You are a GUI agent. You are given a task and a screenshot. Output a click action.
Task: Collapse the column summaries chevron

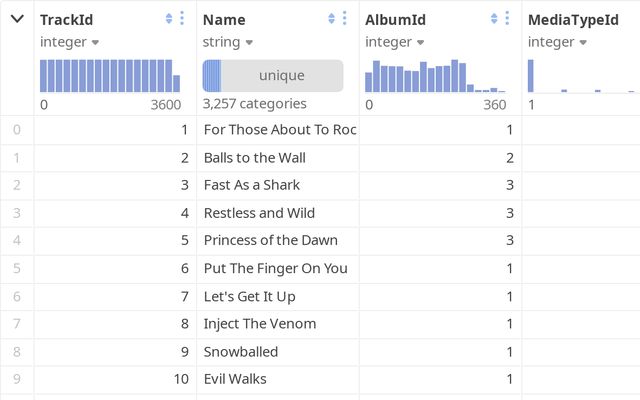(17, 19)
